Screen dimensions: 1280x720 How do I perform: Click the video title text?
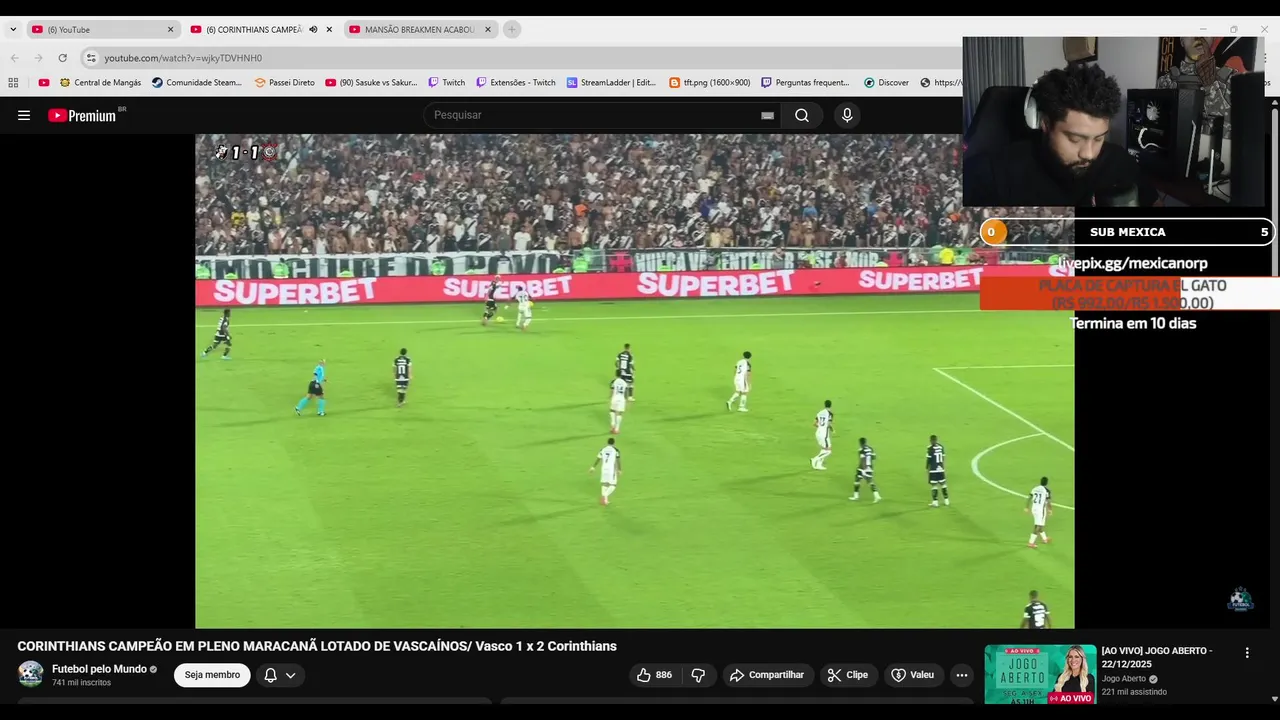(x=317, y=646)
